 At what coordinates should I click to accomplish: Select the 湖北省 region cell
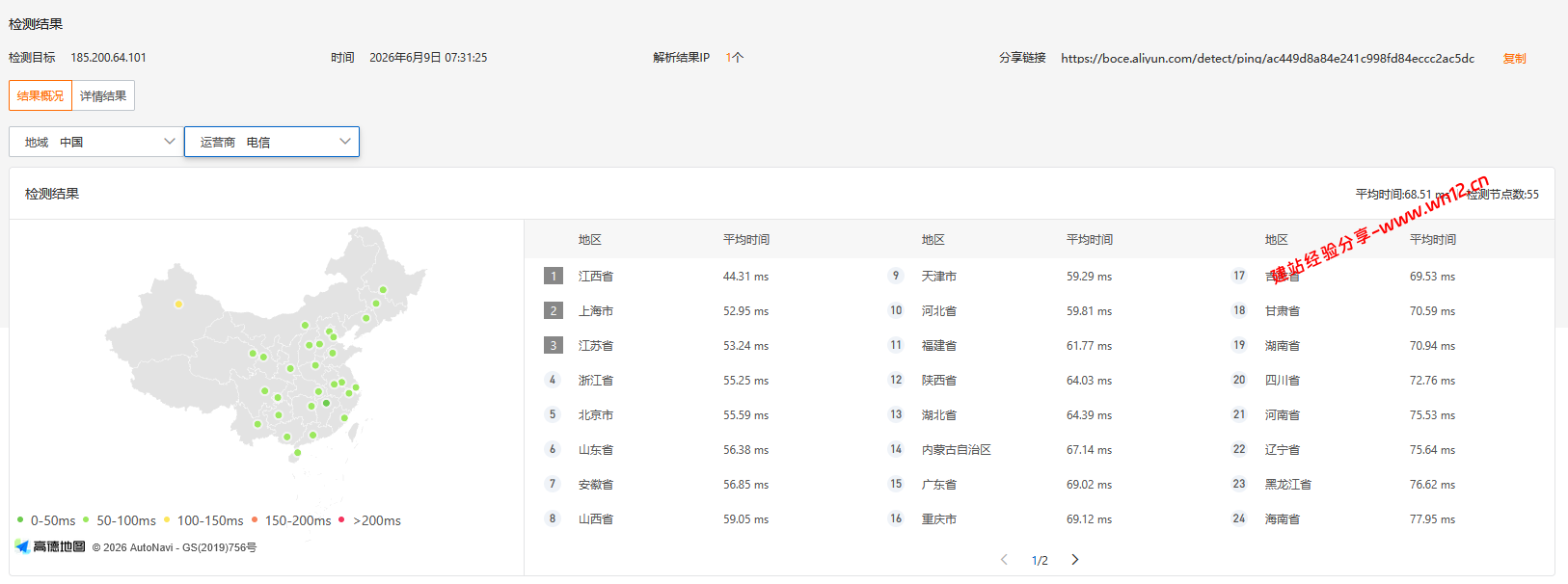coord(939,415)
